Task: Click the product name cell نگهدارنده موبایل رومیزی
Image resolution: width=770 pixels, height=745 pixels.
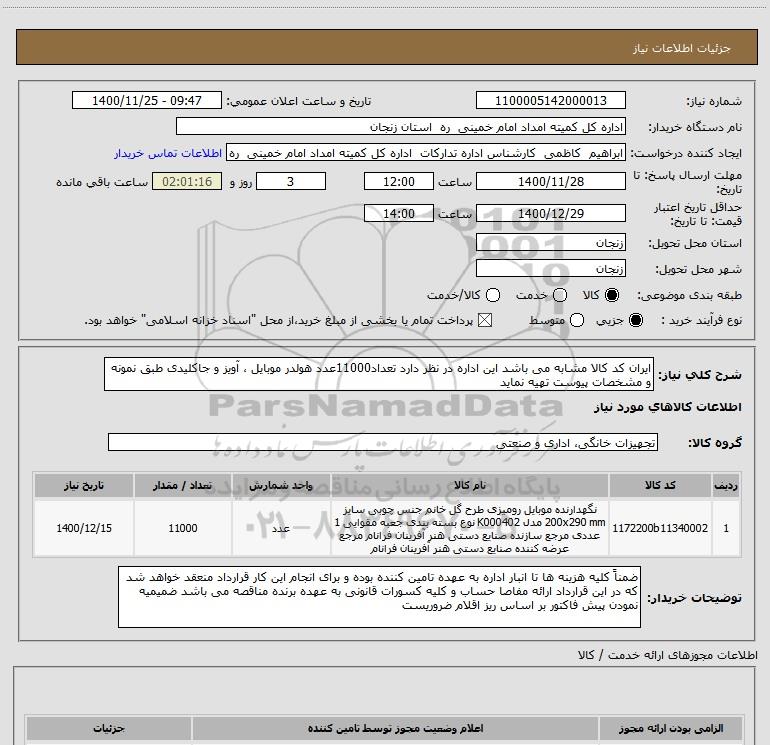Action: (x=469, y=528)
